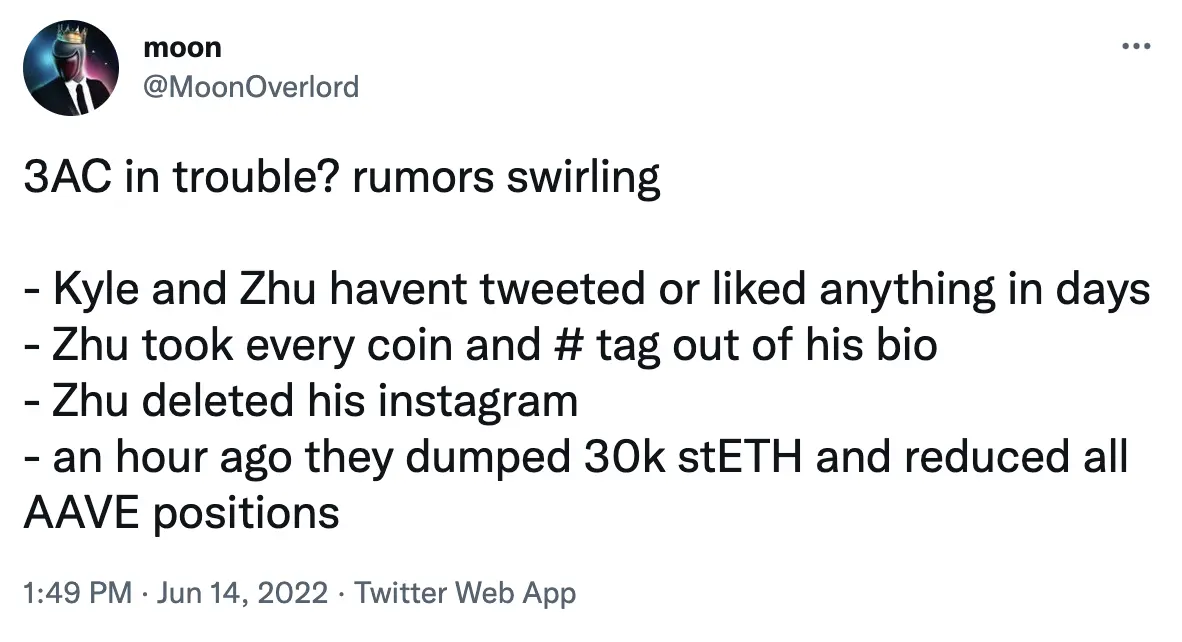Click the word "instagram" in the tweet
Image resolution: width=1182 pixels, height=642 pixels.
click(477, 402)
